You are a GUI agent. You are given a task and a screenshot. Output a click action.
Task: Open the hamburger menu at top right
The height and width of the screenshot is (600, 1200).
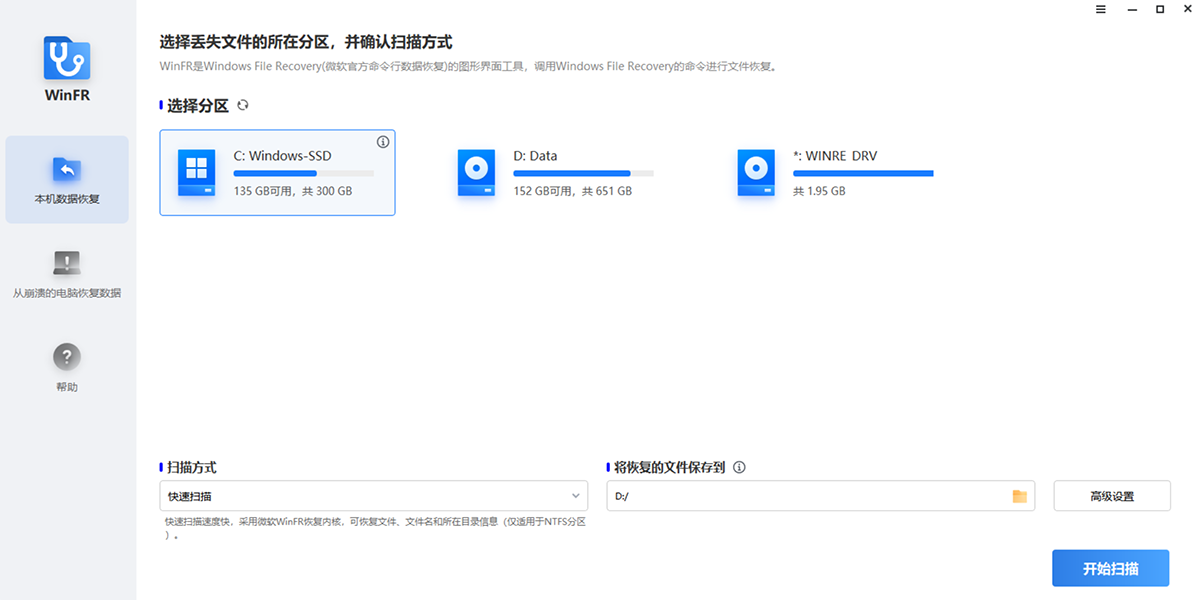1101,9
